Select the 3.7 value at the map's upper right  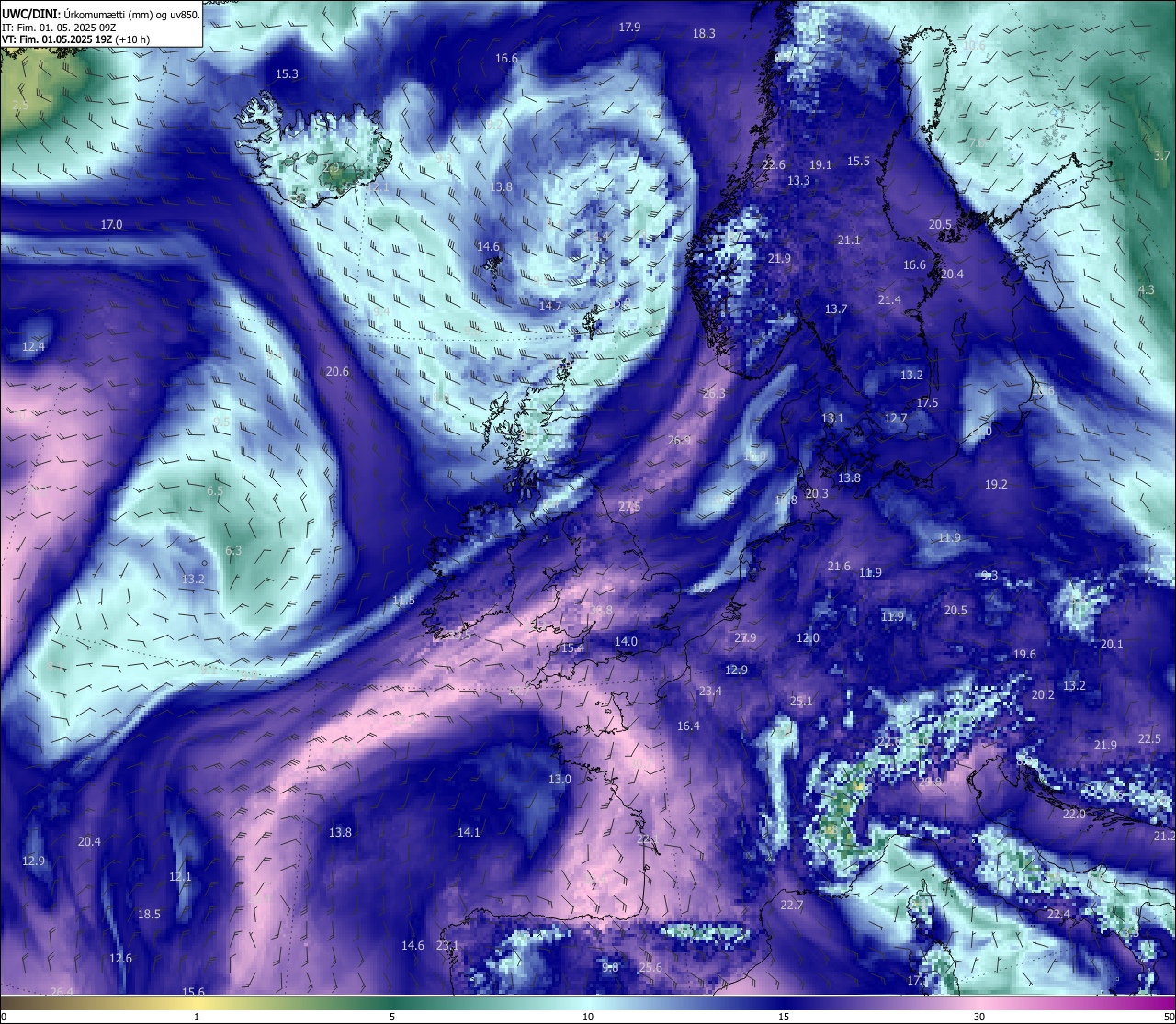pos(1162,155)
